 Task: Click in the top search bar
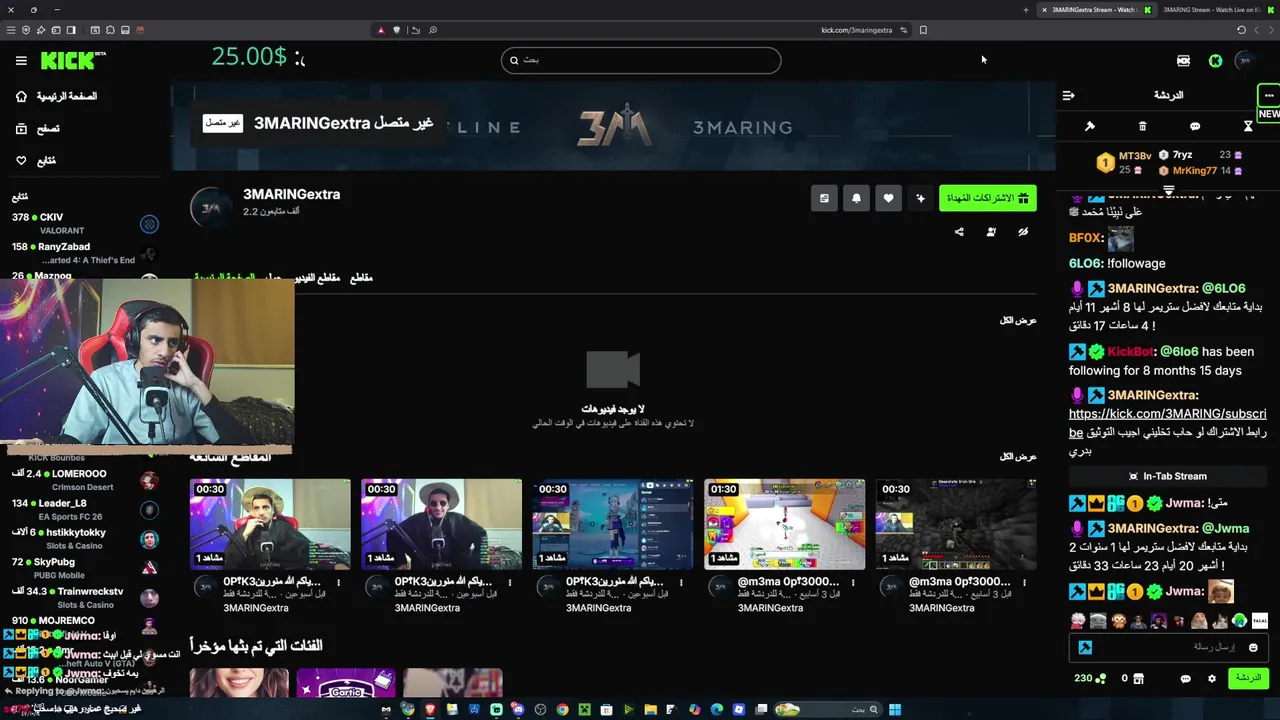click(641, 60)
